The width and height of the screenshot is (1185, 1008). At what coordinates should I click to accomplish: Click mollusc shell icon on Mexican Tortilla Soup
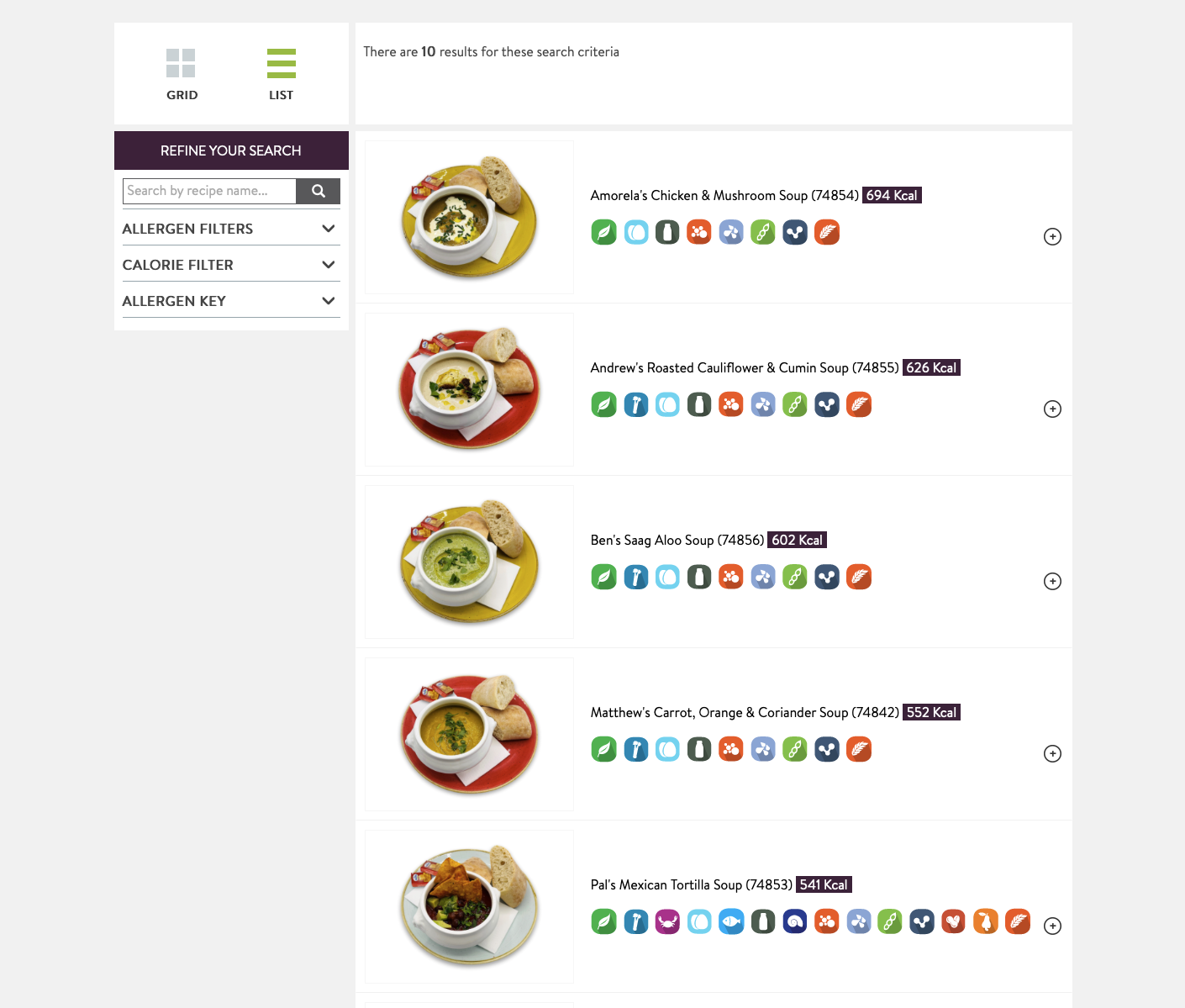click(x=795, y=922)
